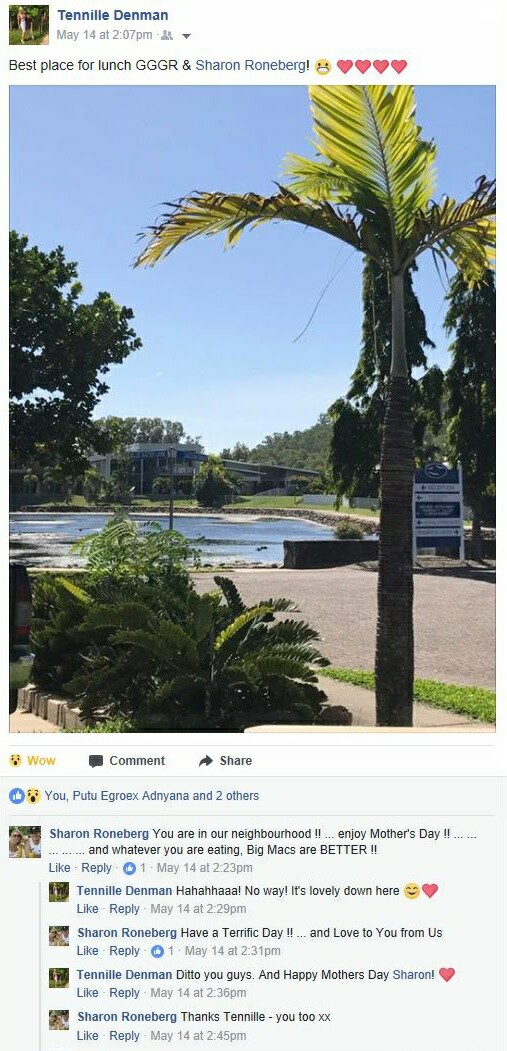Toggle the Wow reaction on the post
Image resolution: width=507 pixels, height=1051 pixels.
point(32,761)
